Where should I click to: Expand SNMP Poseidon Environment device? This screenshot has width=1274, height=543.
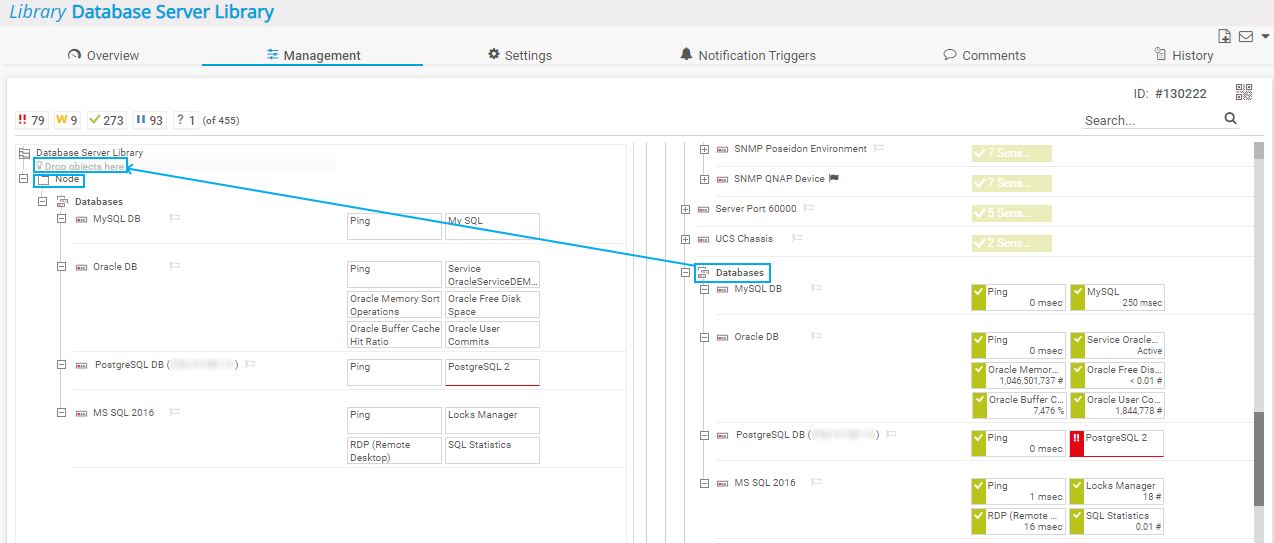click(704, 150)
